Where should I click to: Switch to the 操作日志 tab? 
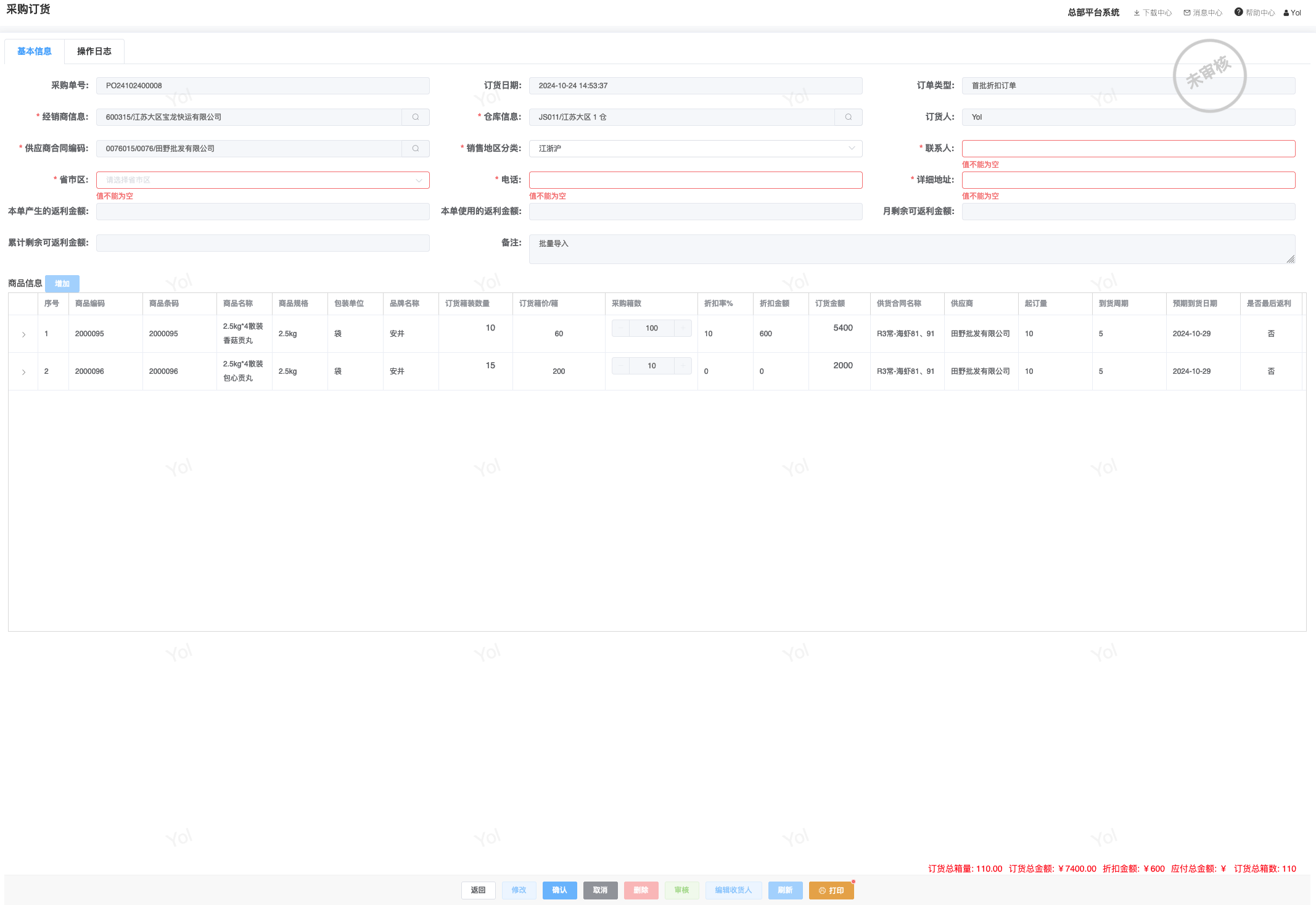pyautogui.click(x=94, y=51)
